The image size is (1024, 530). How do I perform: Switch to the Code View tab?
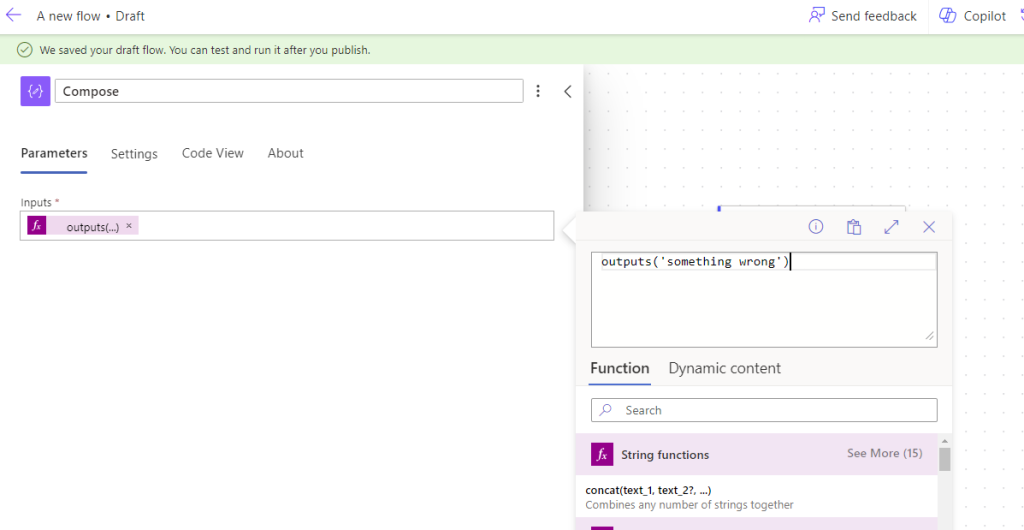[x=213, y=153]
